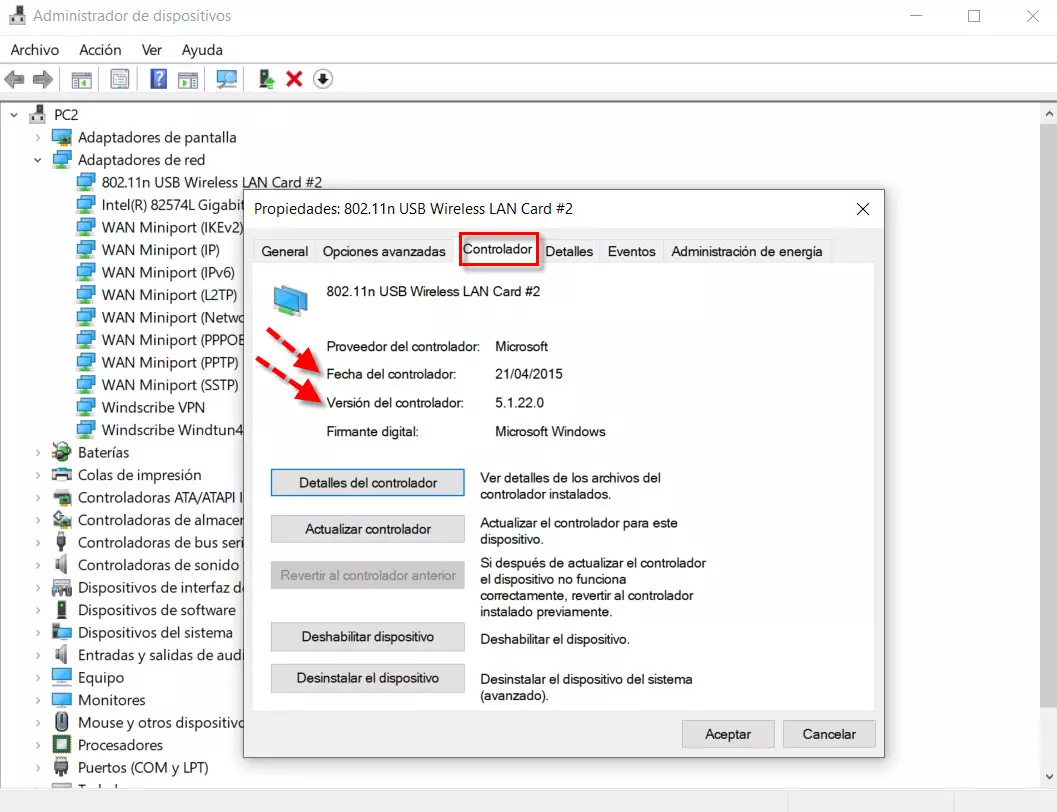The width and height of the screenshot is (1057, 812).
Task: Expand the Baterías category
Action: [x=38, y=453]
